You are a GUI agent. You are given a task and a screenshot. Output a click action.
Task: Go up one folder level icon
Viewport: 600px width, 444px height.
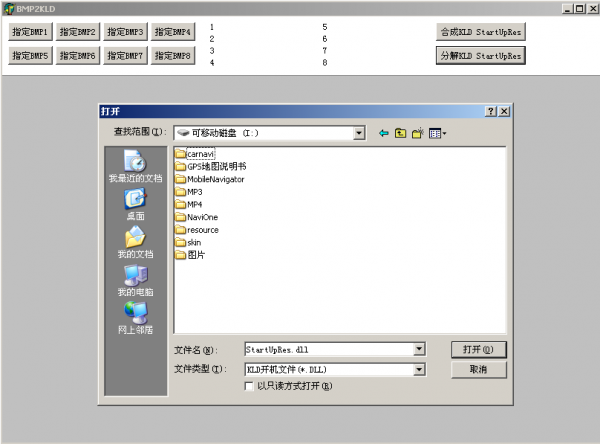[x=400, y=133]
